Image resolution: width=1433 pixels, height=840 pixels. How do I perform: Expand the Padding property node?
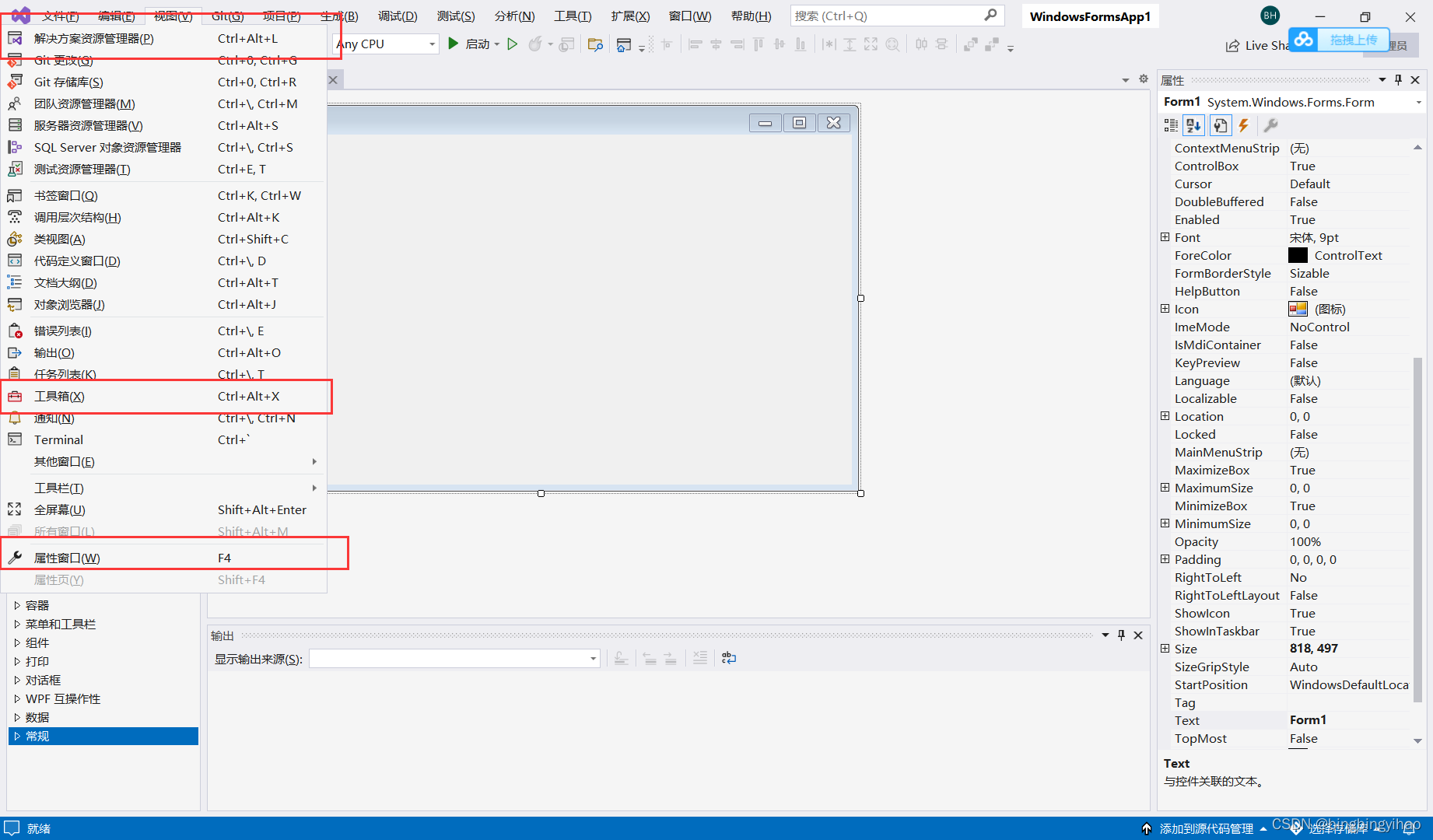click(x=1165, y=559)
